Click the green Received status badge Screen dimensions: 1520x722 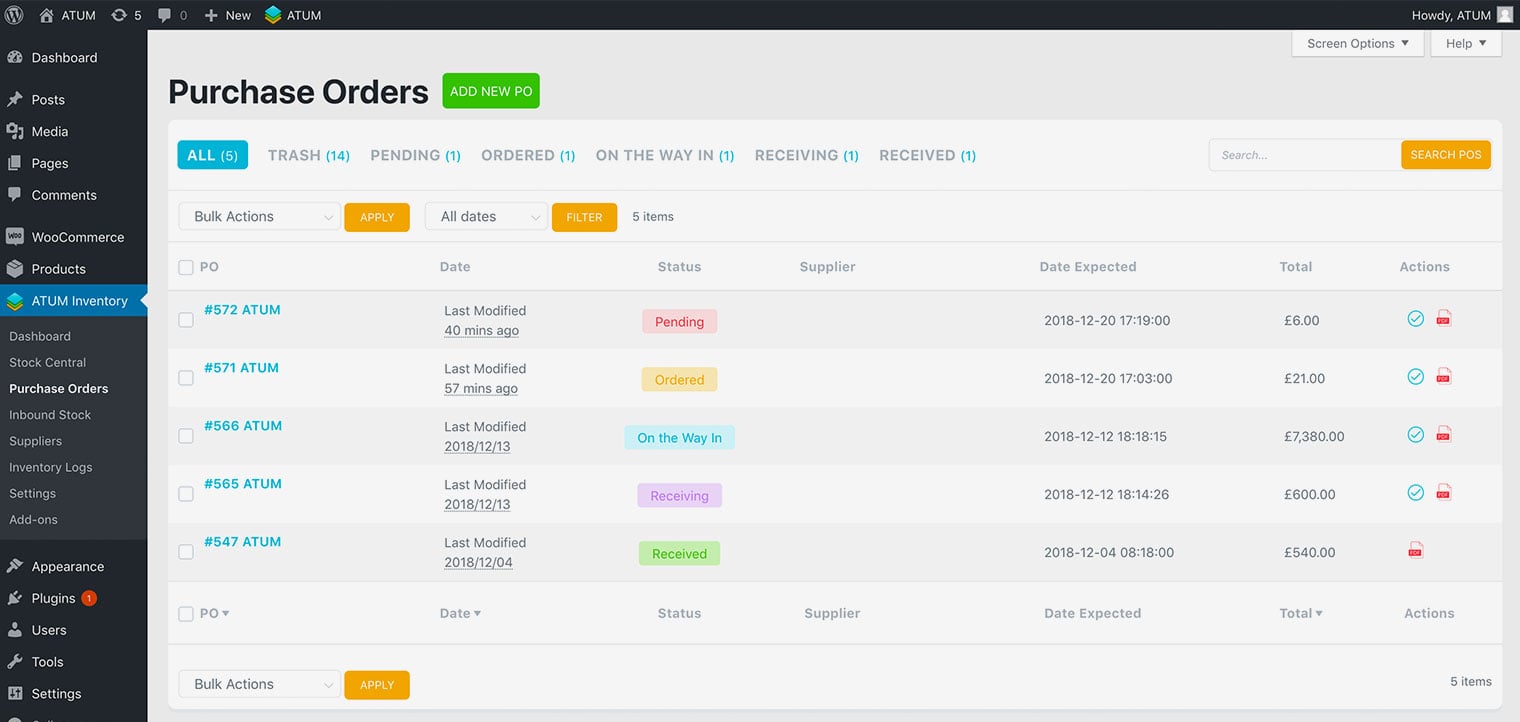pyautogui.click(x=679, y=554)
